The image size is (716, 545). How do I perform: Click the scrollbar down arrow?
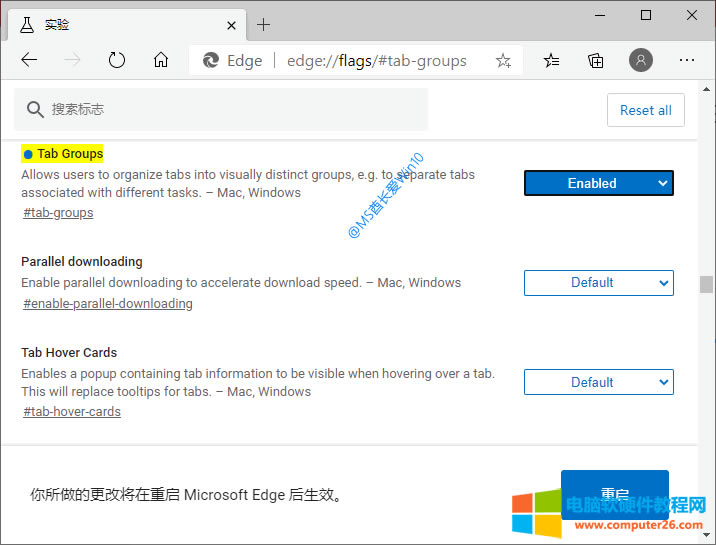pyautogui.click(x=706, y=534)
